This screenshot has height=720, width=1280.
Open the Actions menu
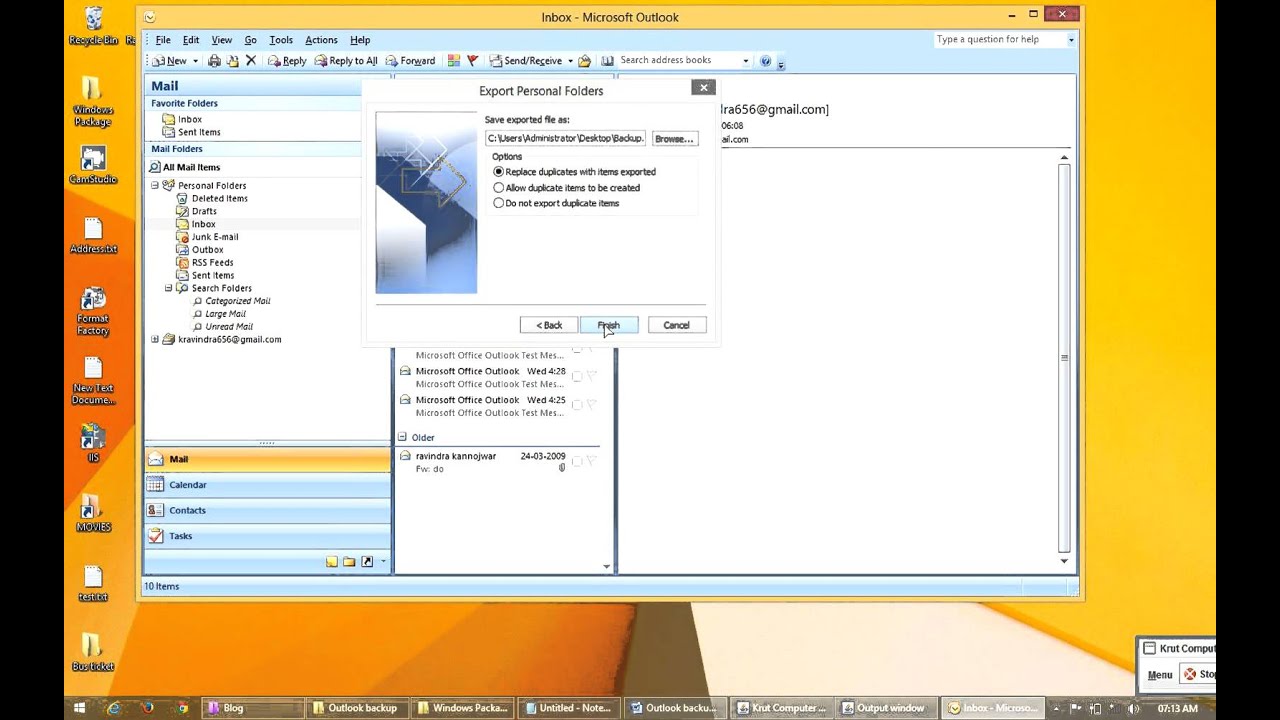(x=321, y=40)
